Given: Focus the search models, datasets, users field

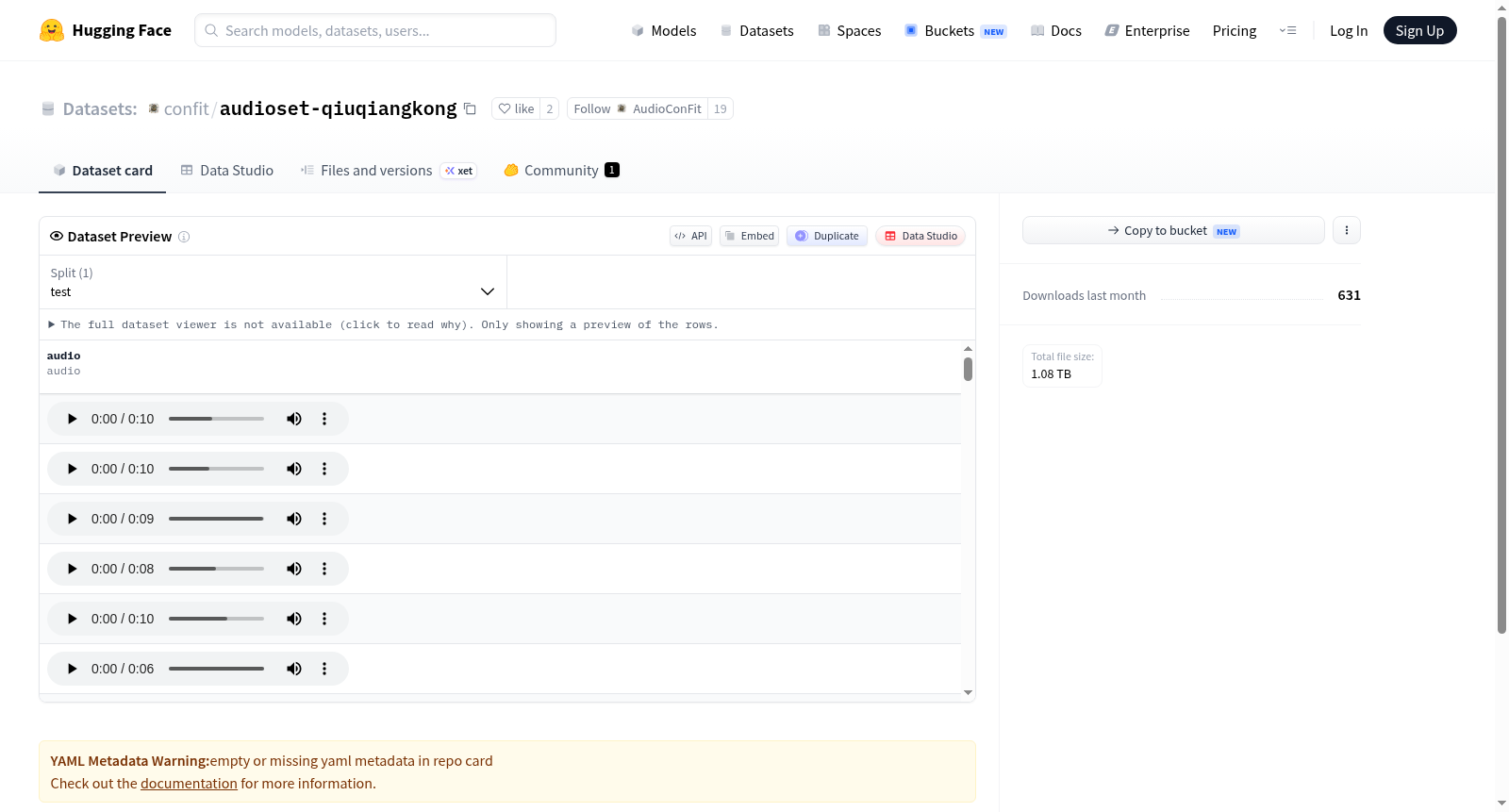Looking at the screenshot, I should (x=375, y=30).
